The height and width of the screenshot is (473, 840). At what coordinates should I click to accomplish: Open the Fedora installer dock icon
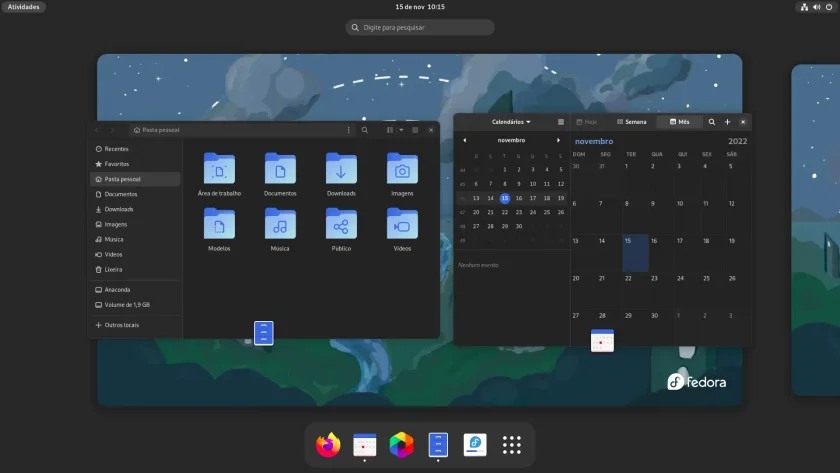click(475, 445)
